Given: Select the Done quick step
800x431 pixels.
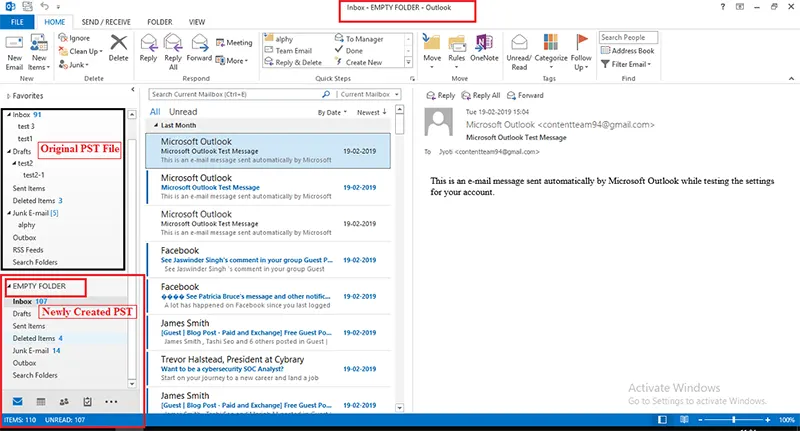Looking at the screenshot, I should coord(349,50).
